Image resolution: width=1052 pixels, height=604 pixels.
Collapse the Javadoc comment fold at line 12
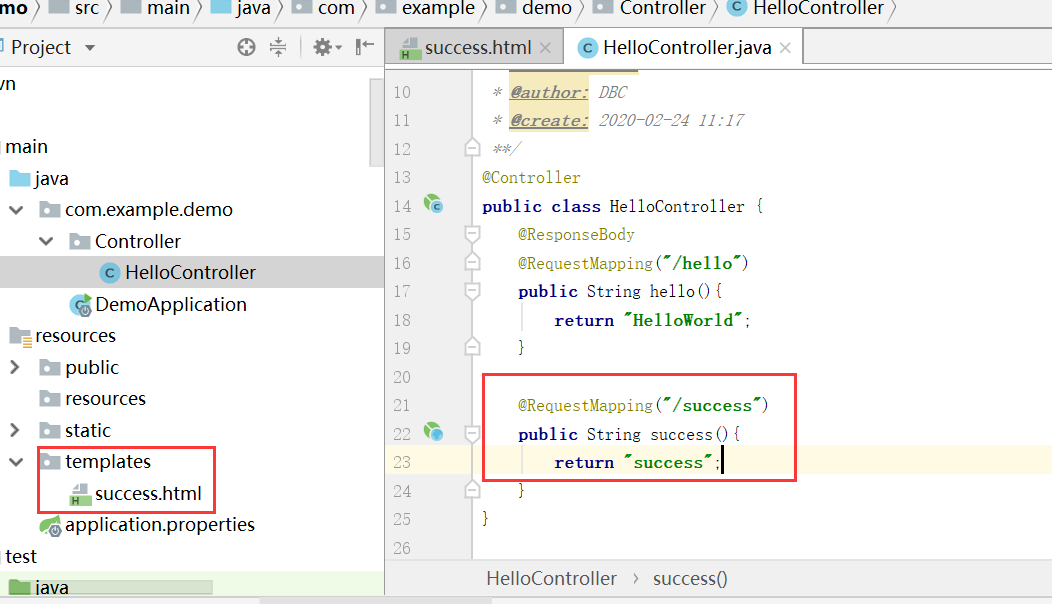(x=472, y=148)
